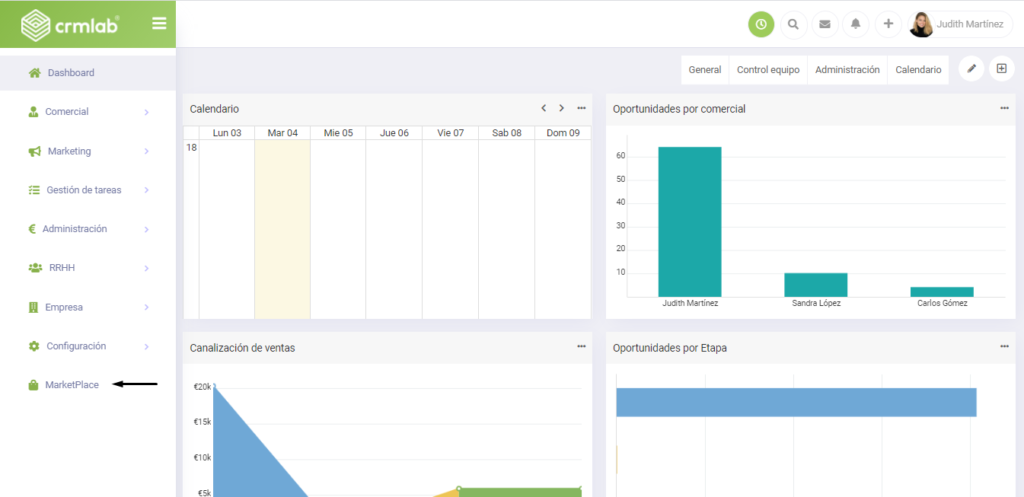Toggle the hamburger sidebar menu
The width and height of the screenshot is (1024, 497).
(159, 24)
